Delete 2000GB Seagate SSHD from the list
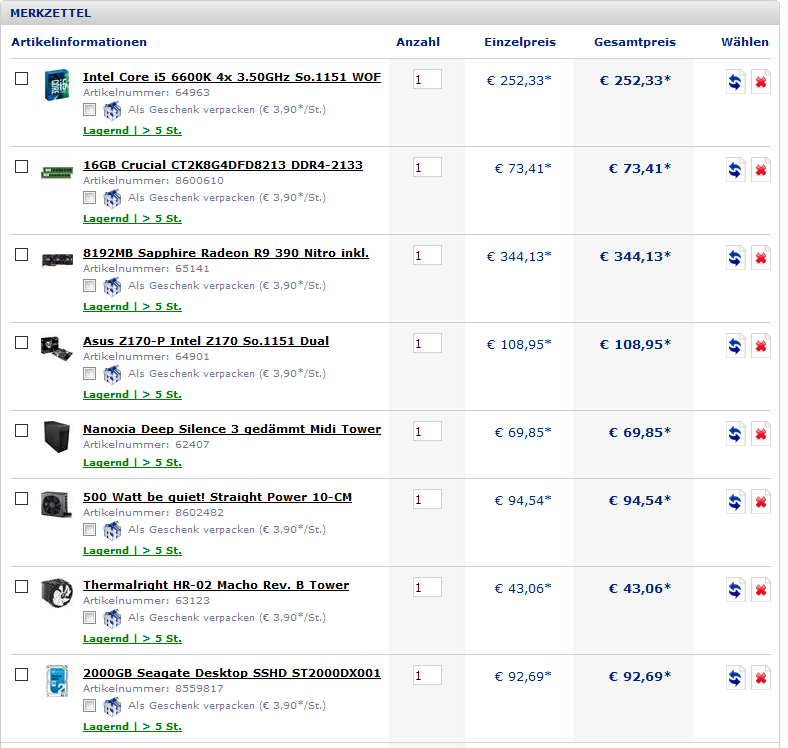The height and width of the screenshot is (748, 788). click(x=761, y=677)
